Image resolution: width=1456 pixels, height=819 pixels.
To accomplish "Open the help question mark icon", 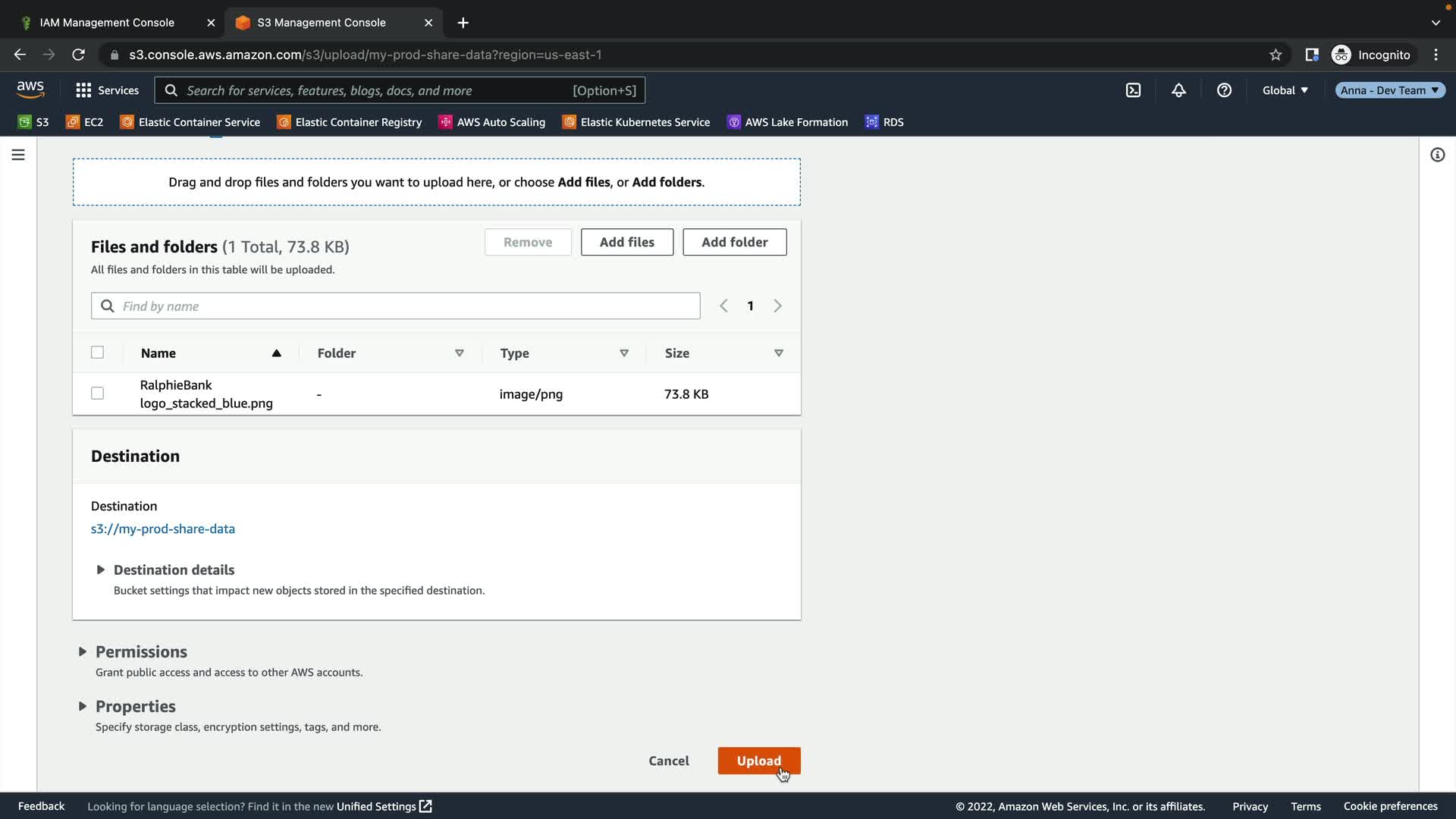I will [1224, 90].
